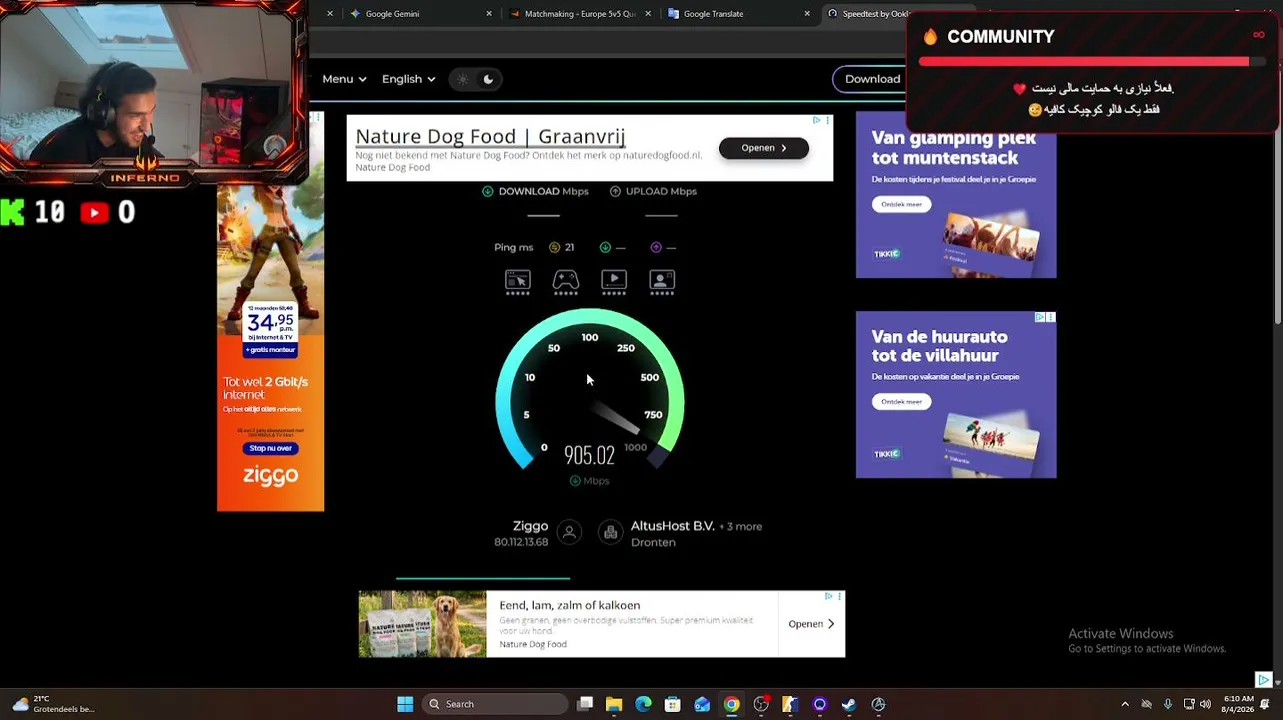
Task: Click the purple upload ping icon
Action: (656, 247)
